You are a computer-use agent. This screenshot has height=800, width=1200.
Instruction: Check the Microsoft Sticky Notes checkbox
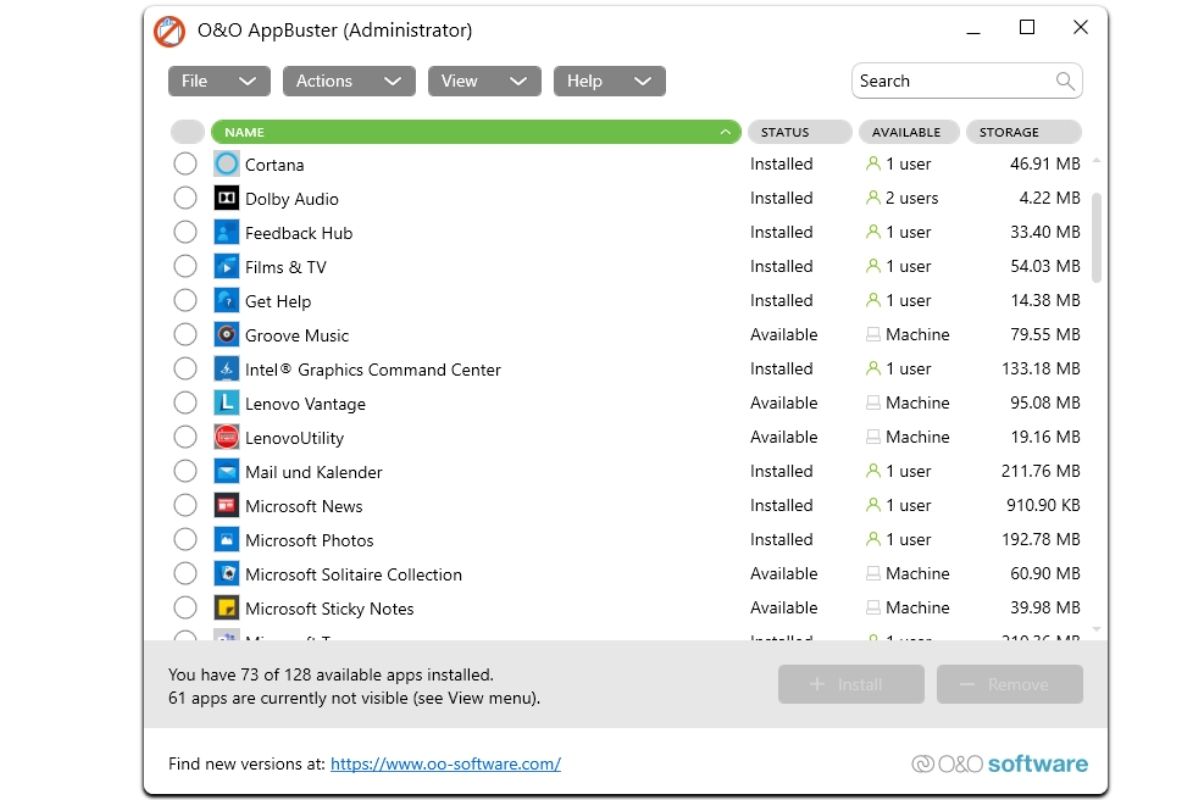[185, 608]
